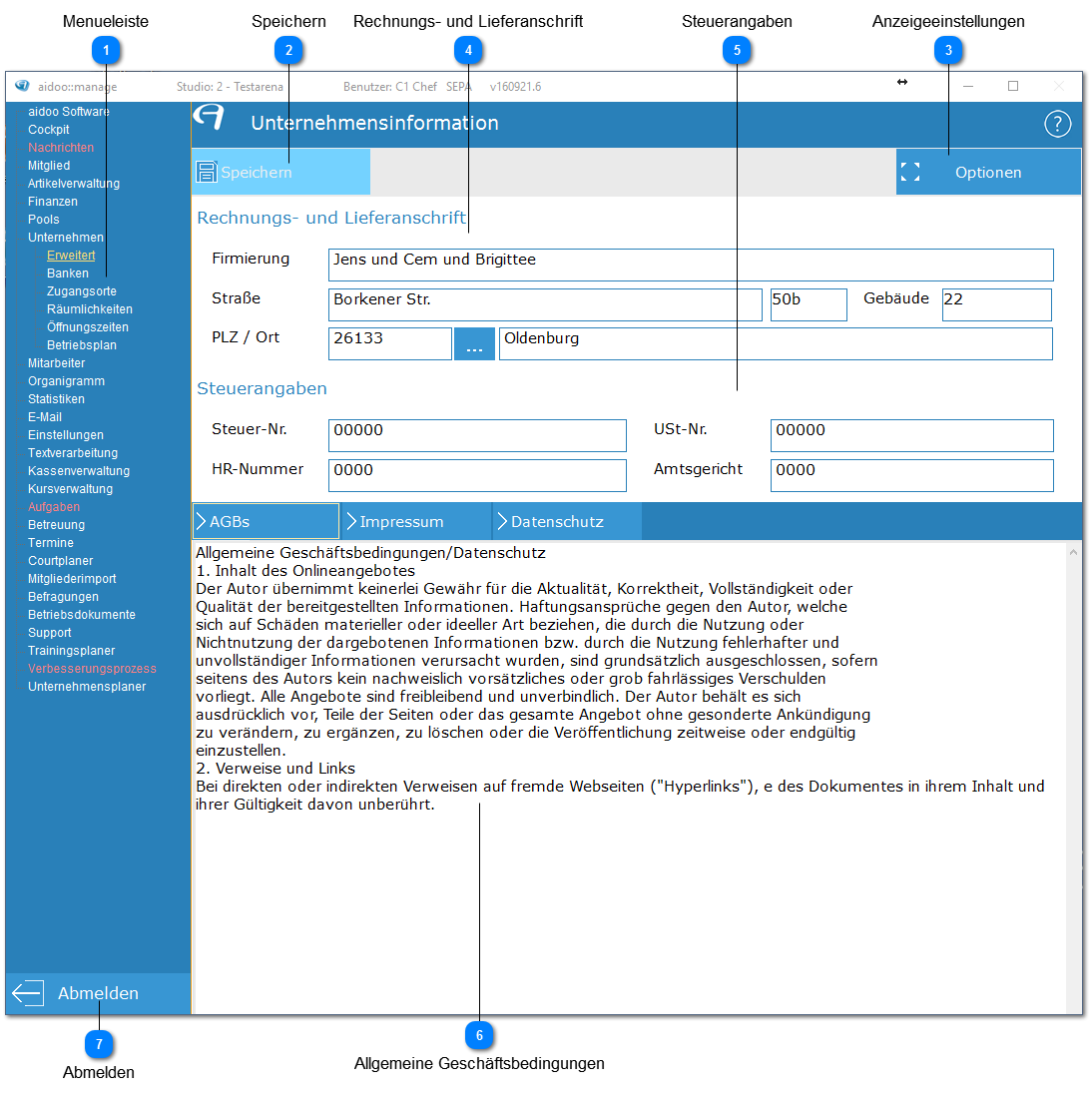The image size is (1092, 1098).
Task: Click the Amtsgericht input field
Action: pos(912,475)
